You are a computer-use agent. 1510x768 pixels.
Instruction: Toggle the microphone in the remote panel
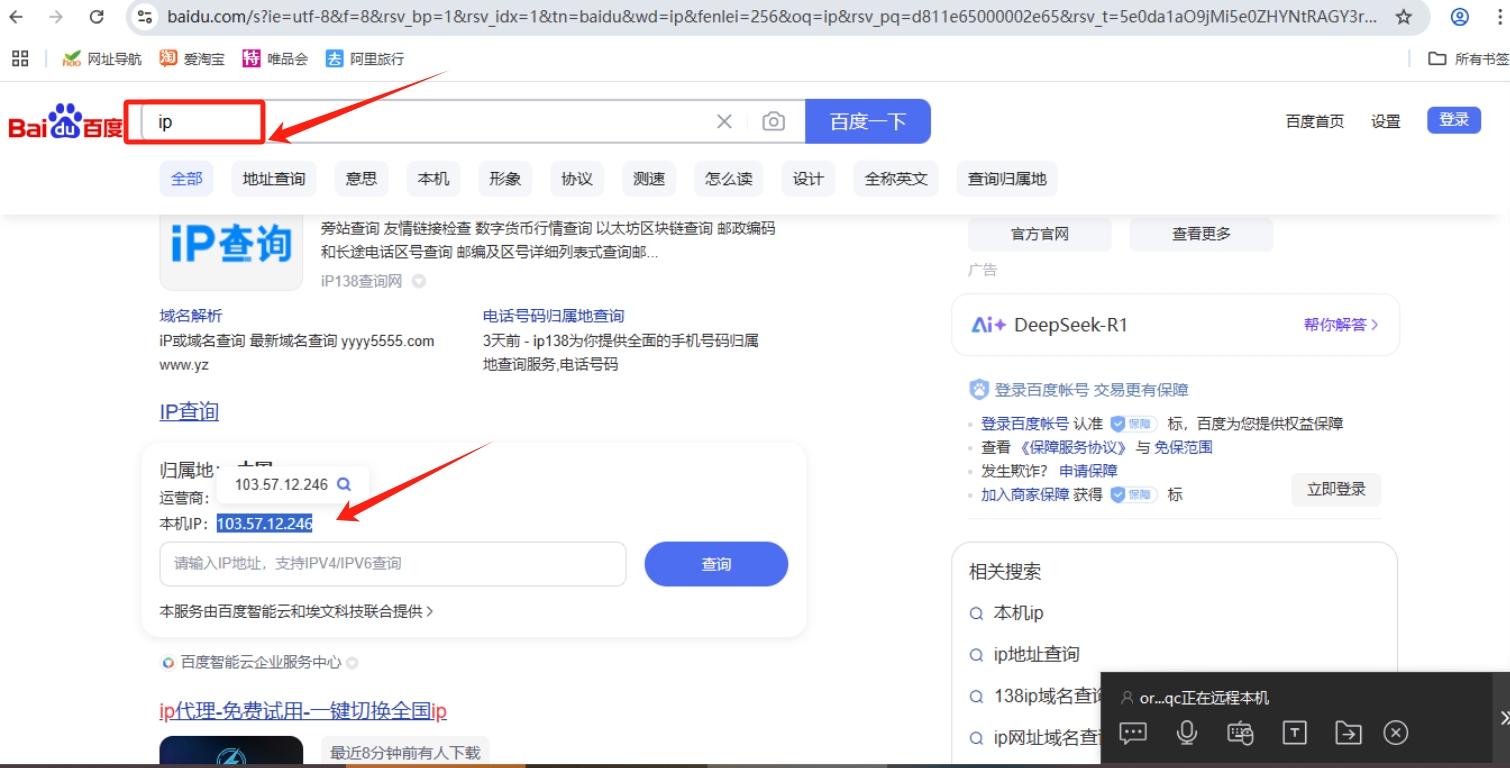[x=1187, y=733]
